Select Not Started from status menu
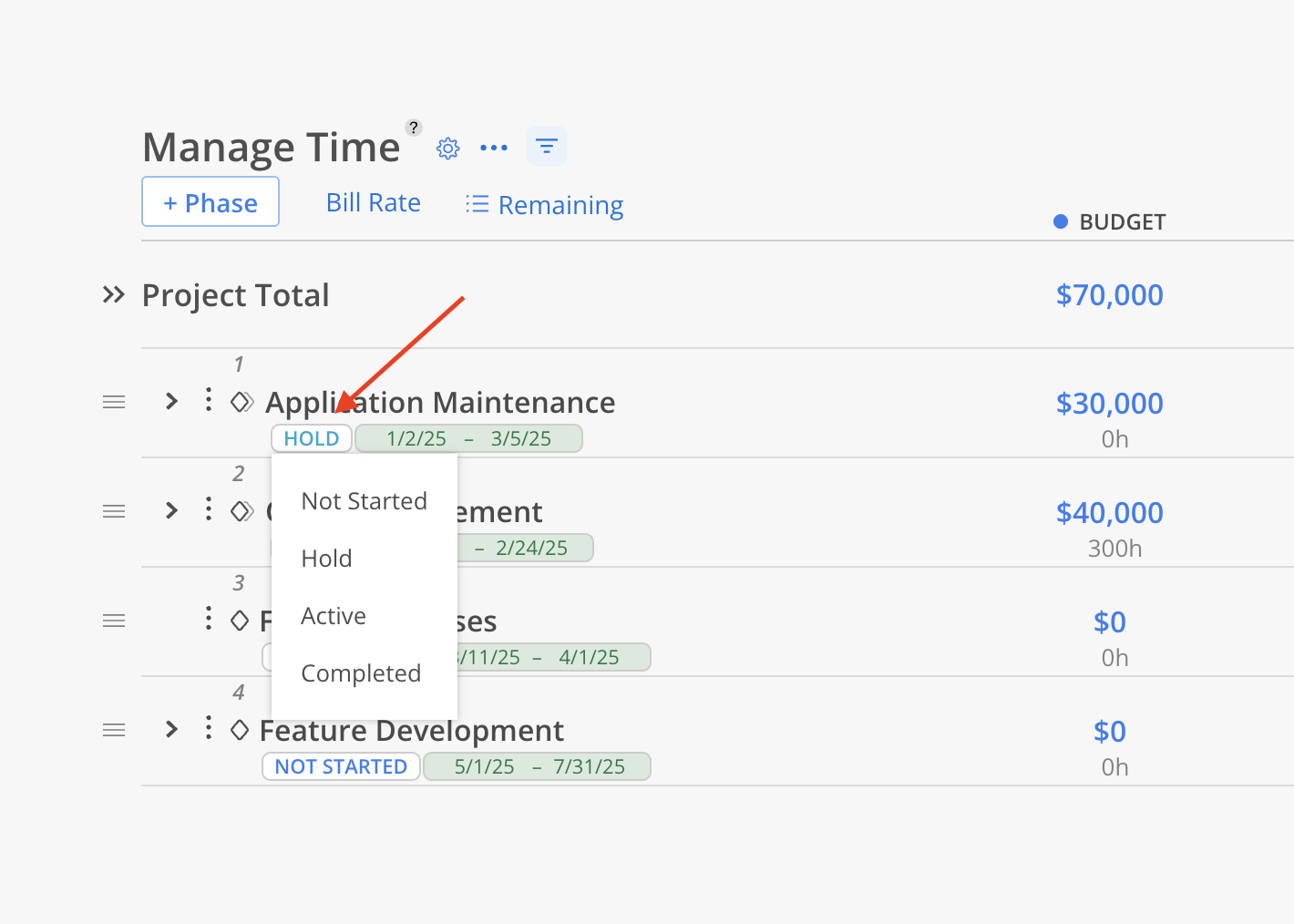 364,501
